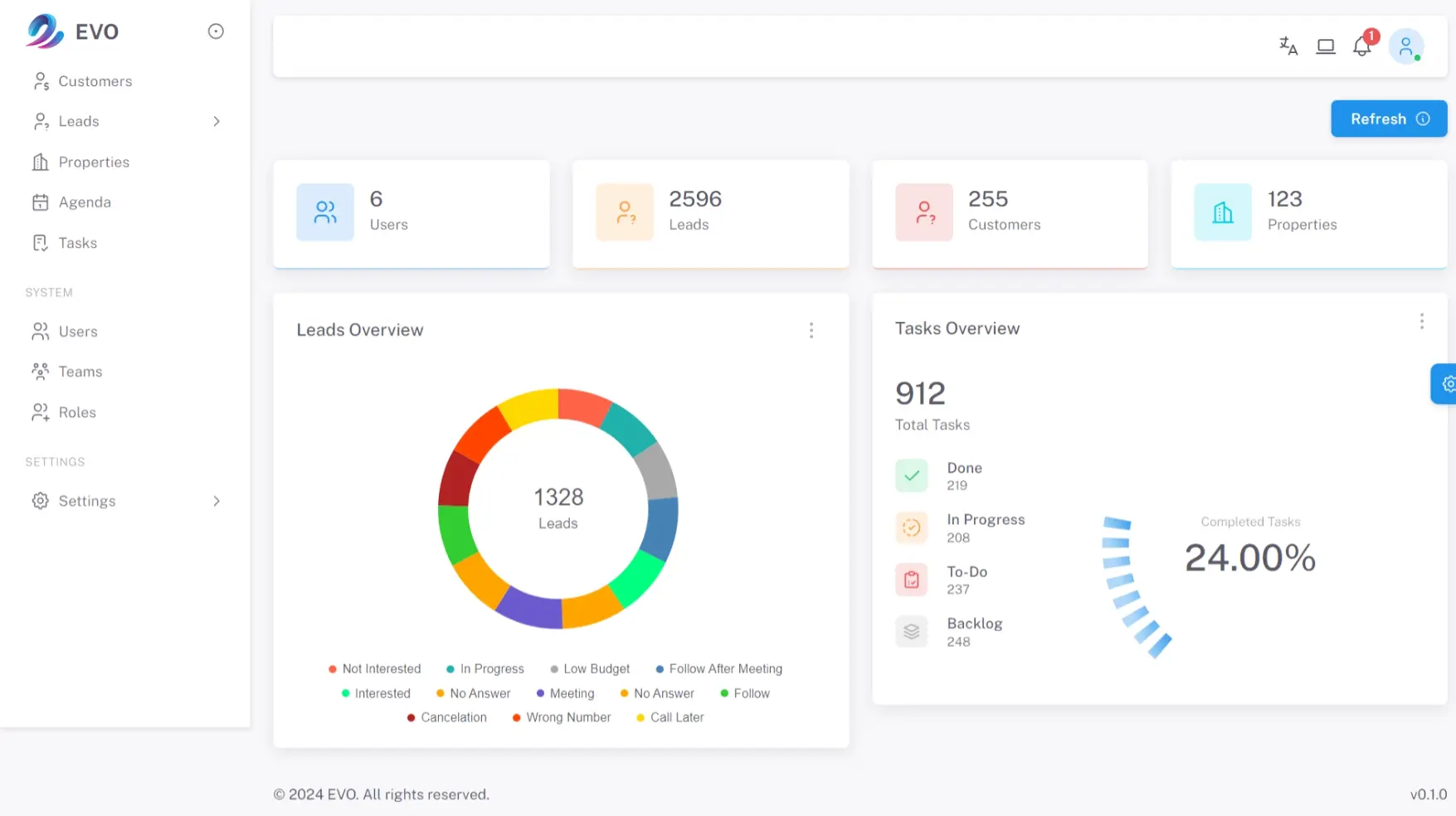Click the Leads sidebar icon

point(41,121)
